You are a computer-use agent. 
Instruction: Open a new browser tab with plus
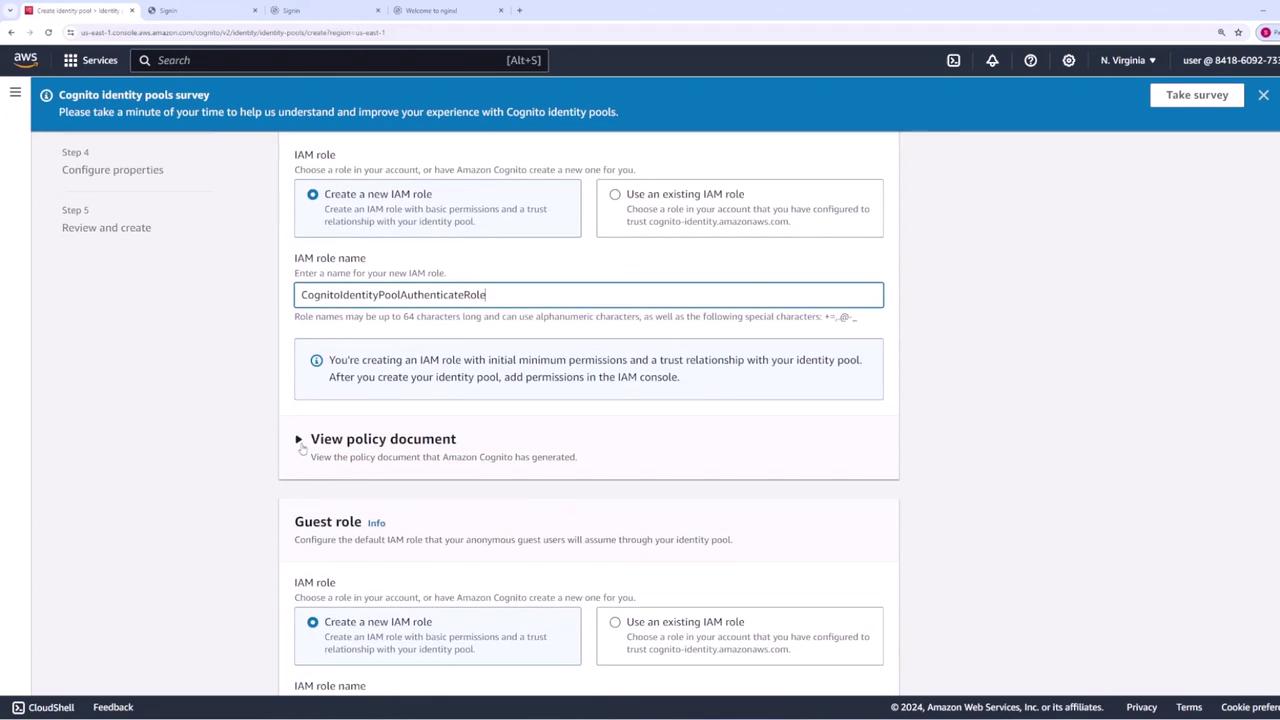(519, 10)
